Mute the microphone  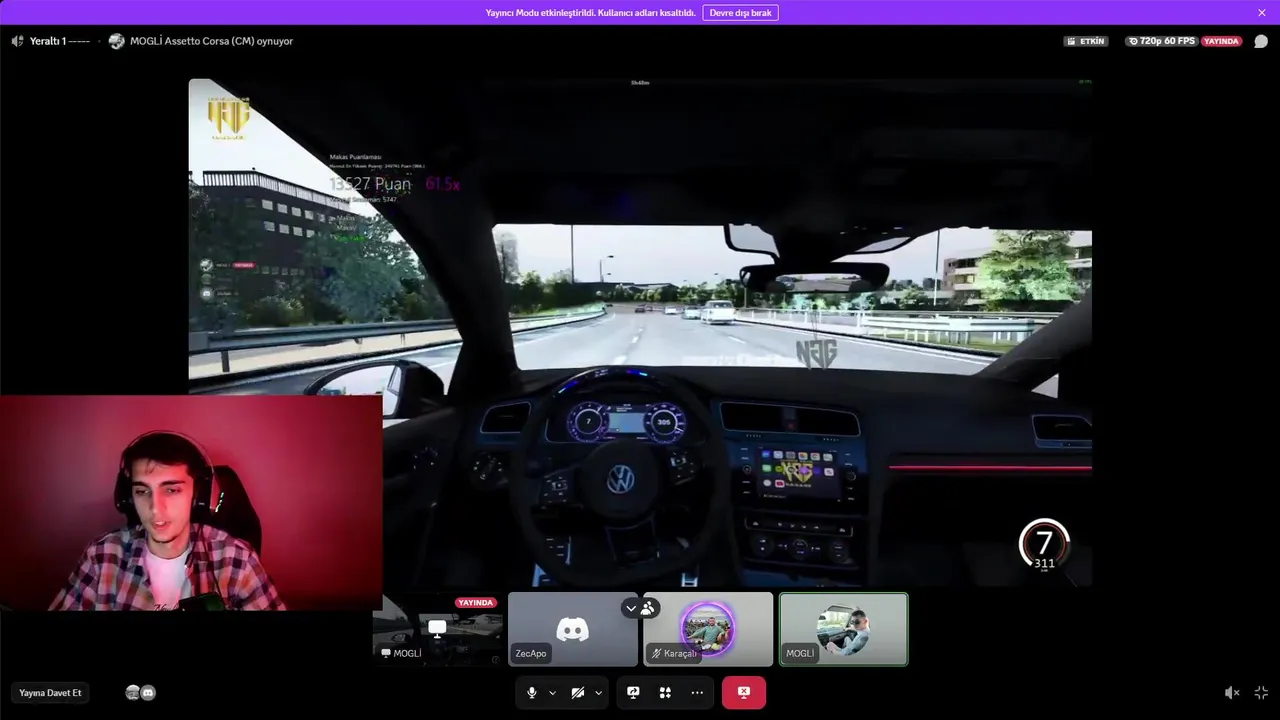(x=531, y=693)
